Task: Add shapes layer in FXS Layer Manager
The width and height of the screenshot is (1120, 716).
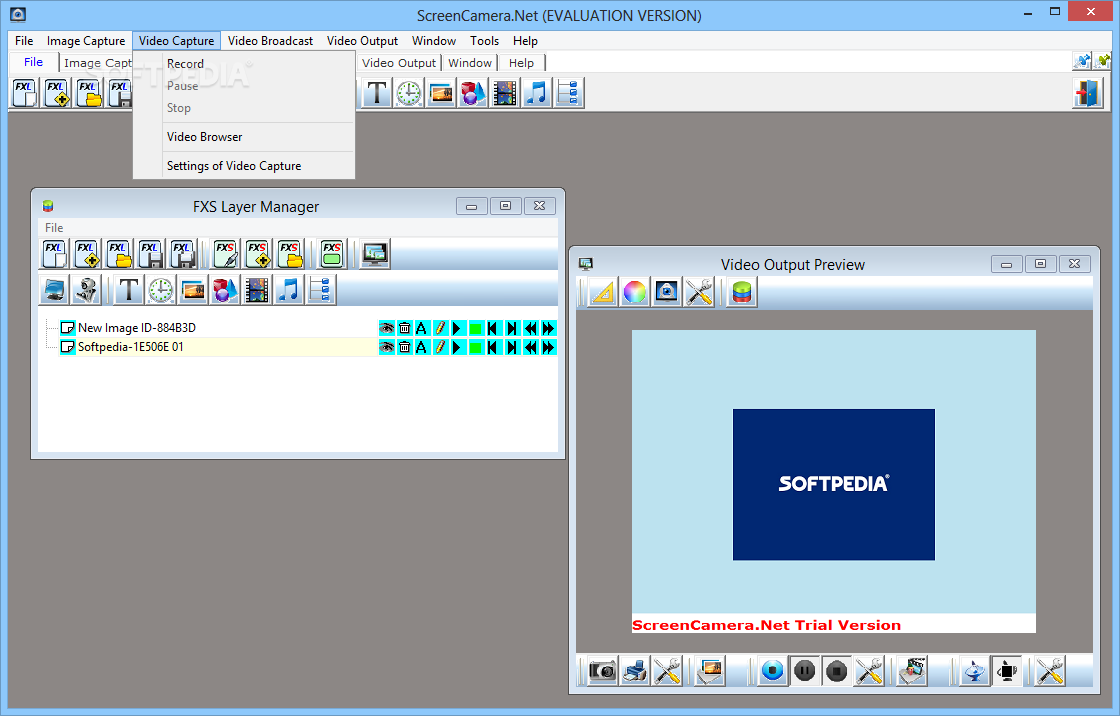Action: pyautogui.click(x=224, y=289)
